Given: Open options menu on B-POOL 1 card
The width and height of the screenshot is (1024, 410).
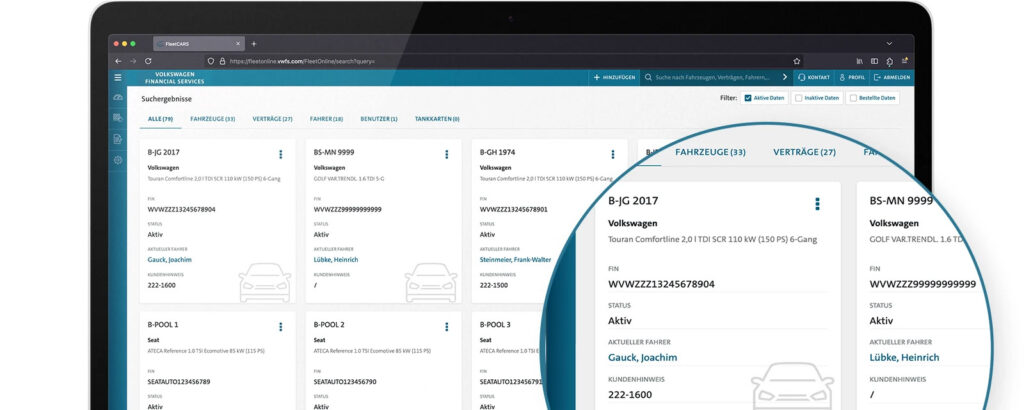Looking at the screenshot, I should click(281, 326).
